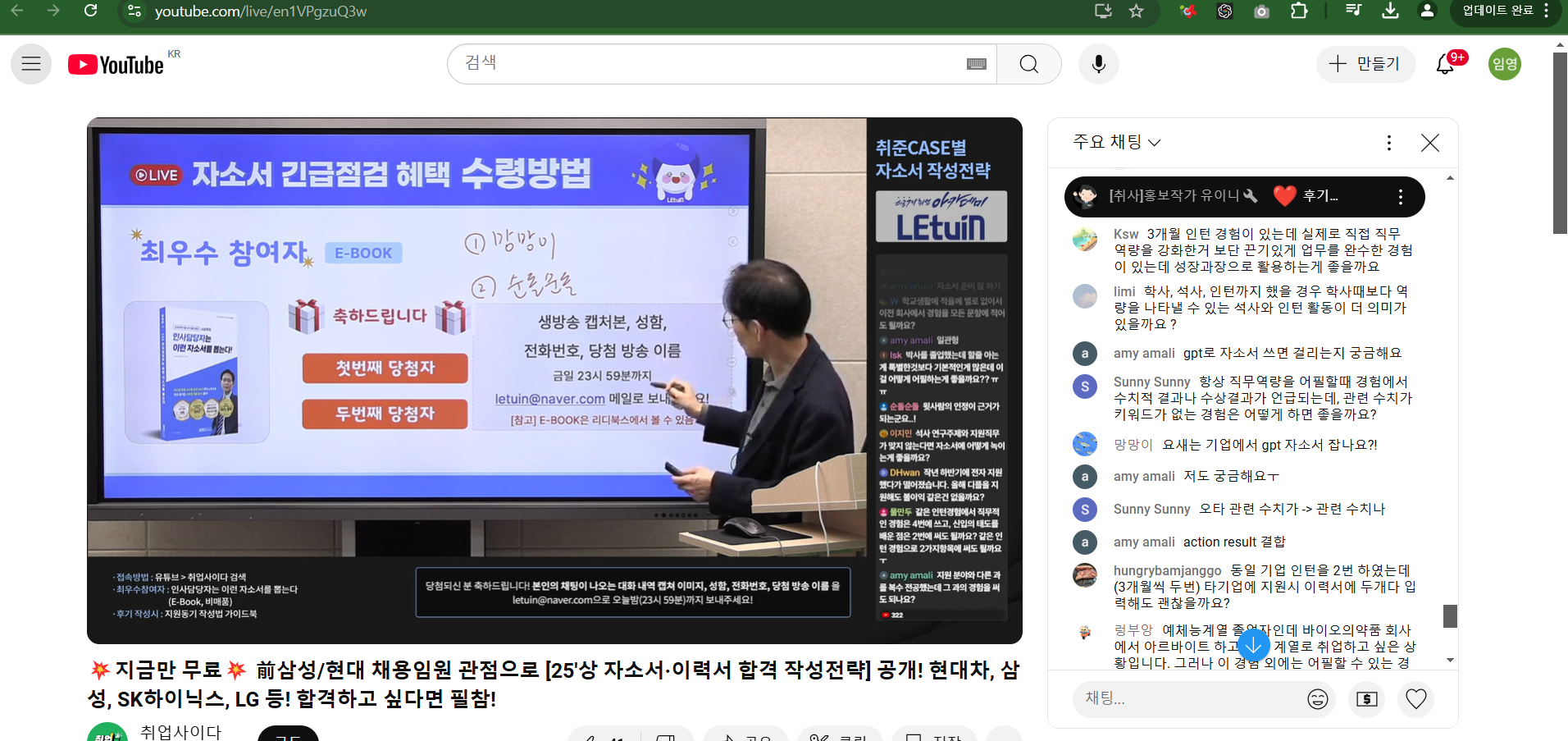Click the install app icon in address bar
The width and height of the screenshot is (1568, 741).
pyautogui.click(x=1103, y=11)
